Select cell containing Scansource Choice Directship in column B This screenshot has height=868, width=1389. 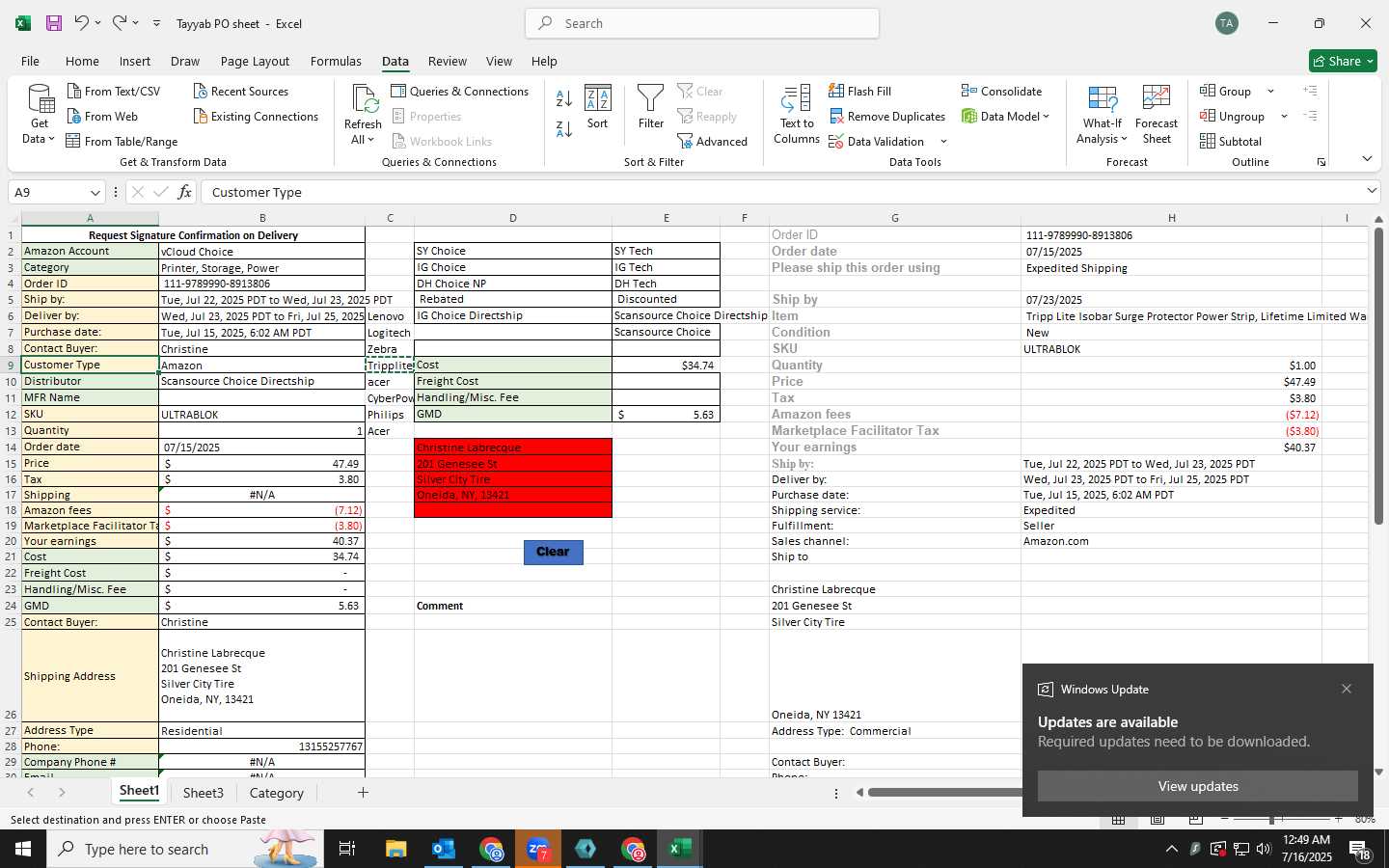click(x=261, y=381)
